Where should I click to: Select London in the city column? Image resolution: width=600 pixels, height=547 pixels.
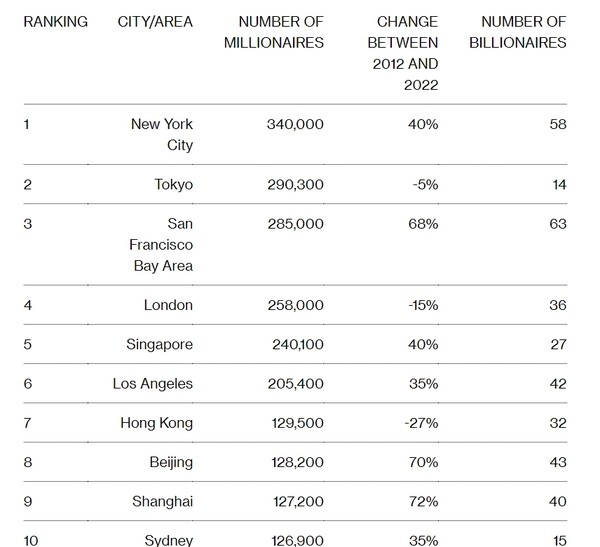169,305
